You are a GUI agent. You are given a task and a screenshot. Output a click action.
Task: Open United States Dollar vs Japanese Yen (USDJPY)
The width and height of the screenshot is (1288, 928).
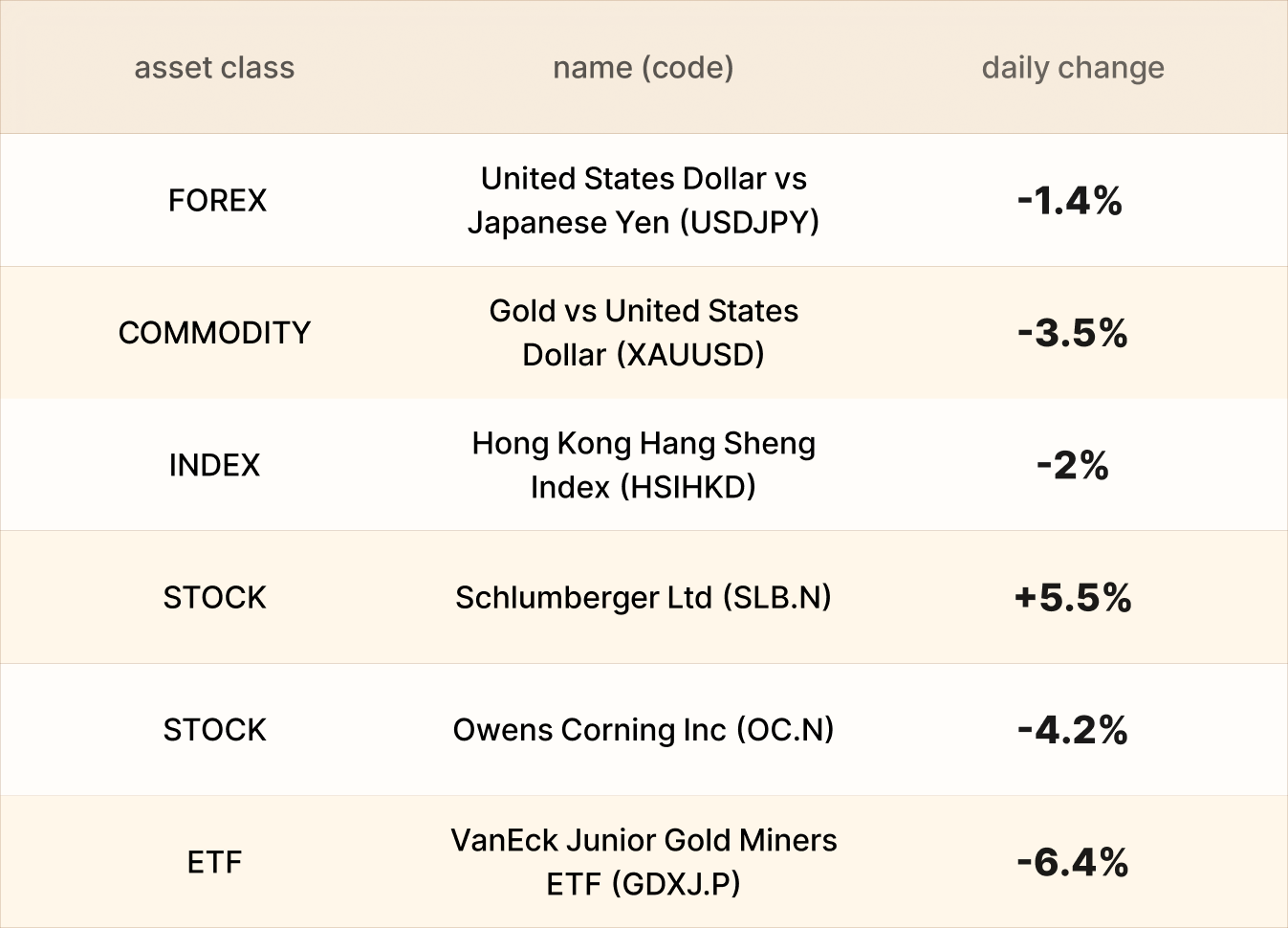point(644,200)
